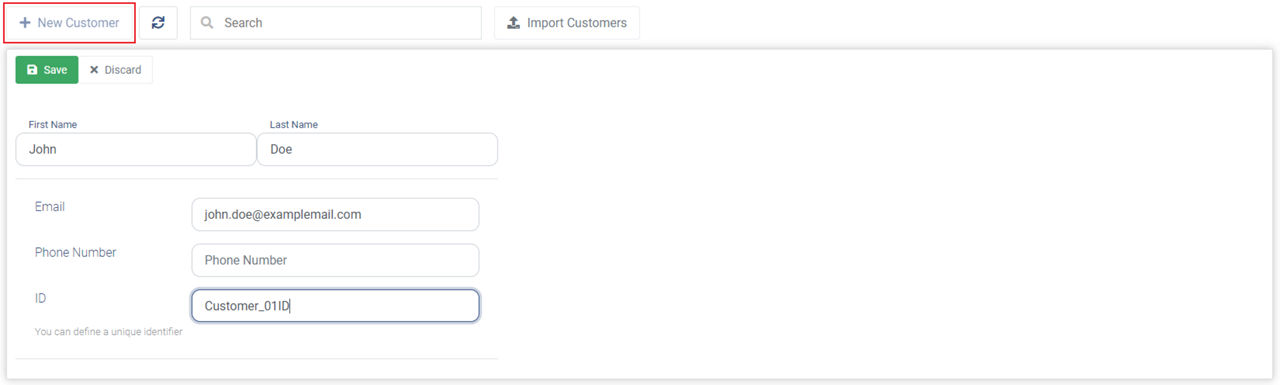Click the Last Name field containing Doe
The image size is (1280, 385).
[x=377, y=150]
